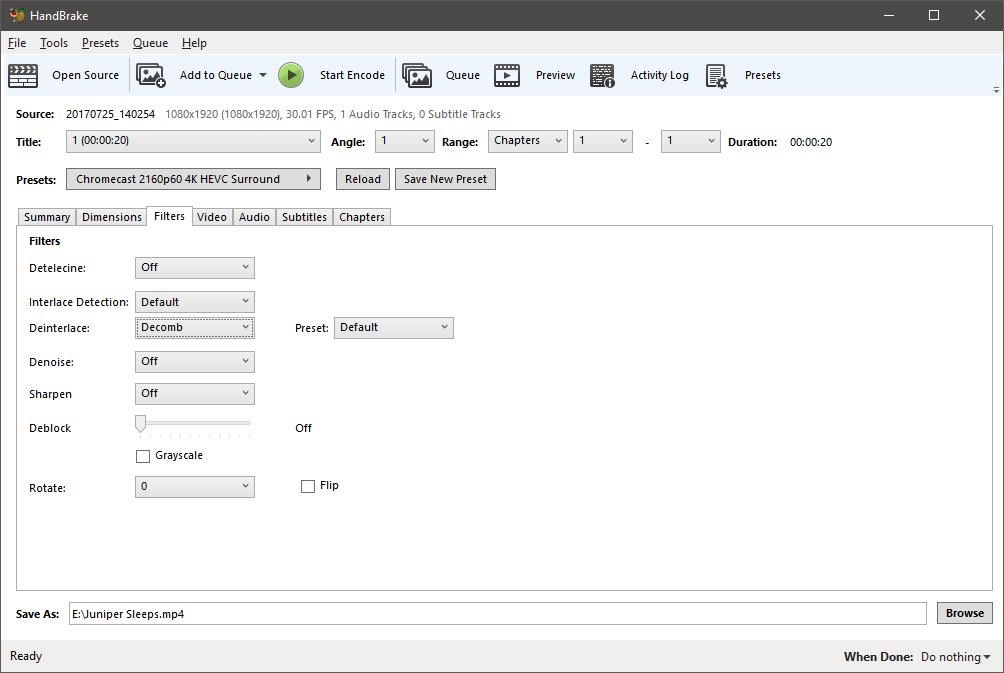
Task: Open the Title dropdown
Action: [193, 142]
